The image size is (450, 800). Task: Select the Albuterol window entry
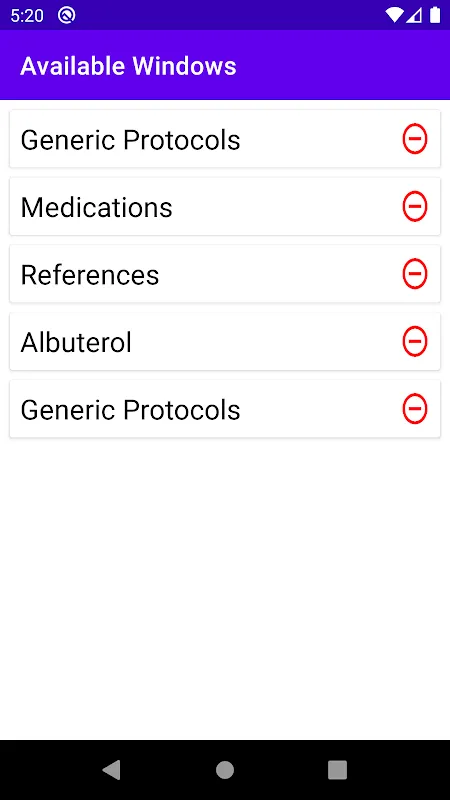[224, 341]
